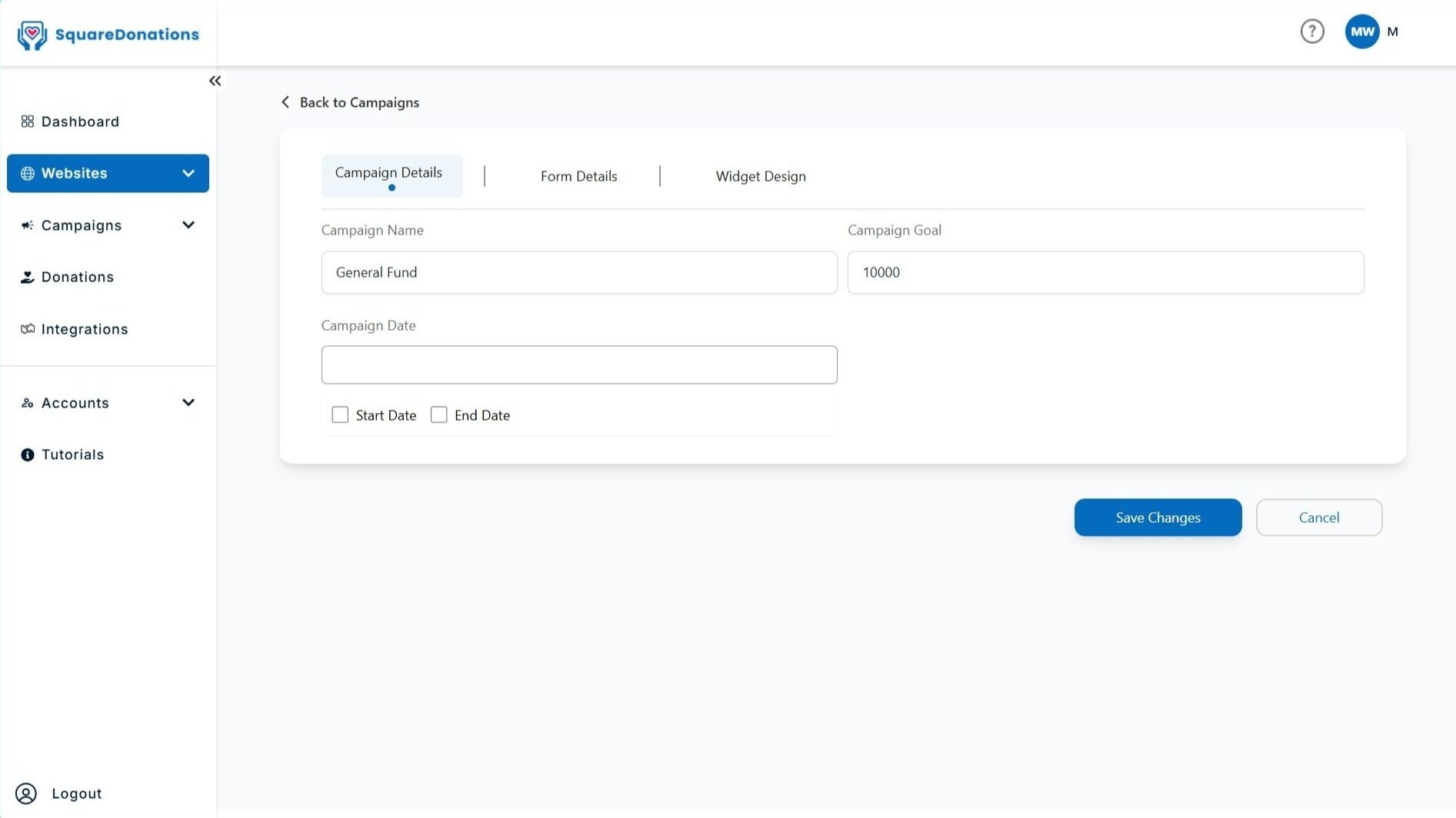Click the Cancel button
Screen dimensions: 1456x818
coord(1319,517)
